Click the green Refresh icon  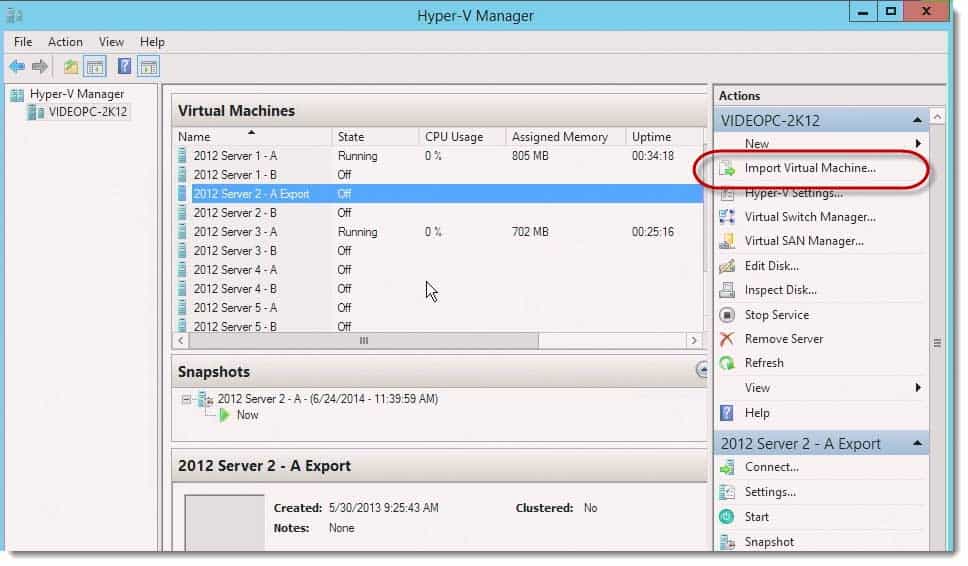[727, 363]
